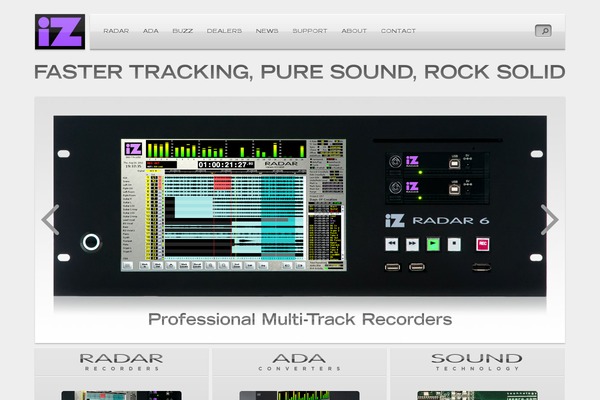Image resolution: width=600 pixels, height=400 pixels.
Task: Open the RADAR Recorders section heading
Action: tap(121, 362)
